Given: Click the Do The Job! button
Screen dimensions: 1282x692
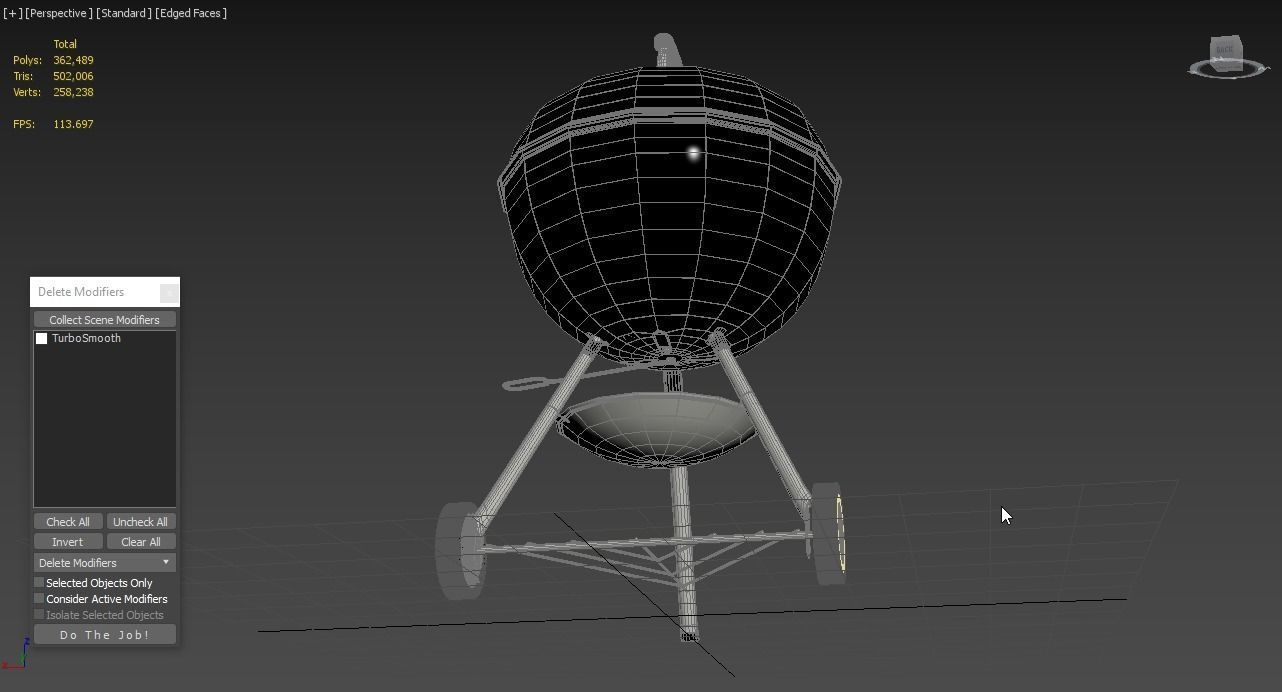Looking at the screenshot, I should tap(105, 635).
